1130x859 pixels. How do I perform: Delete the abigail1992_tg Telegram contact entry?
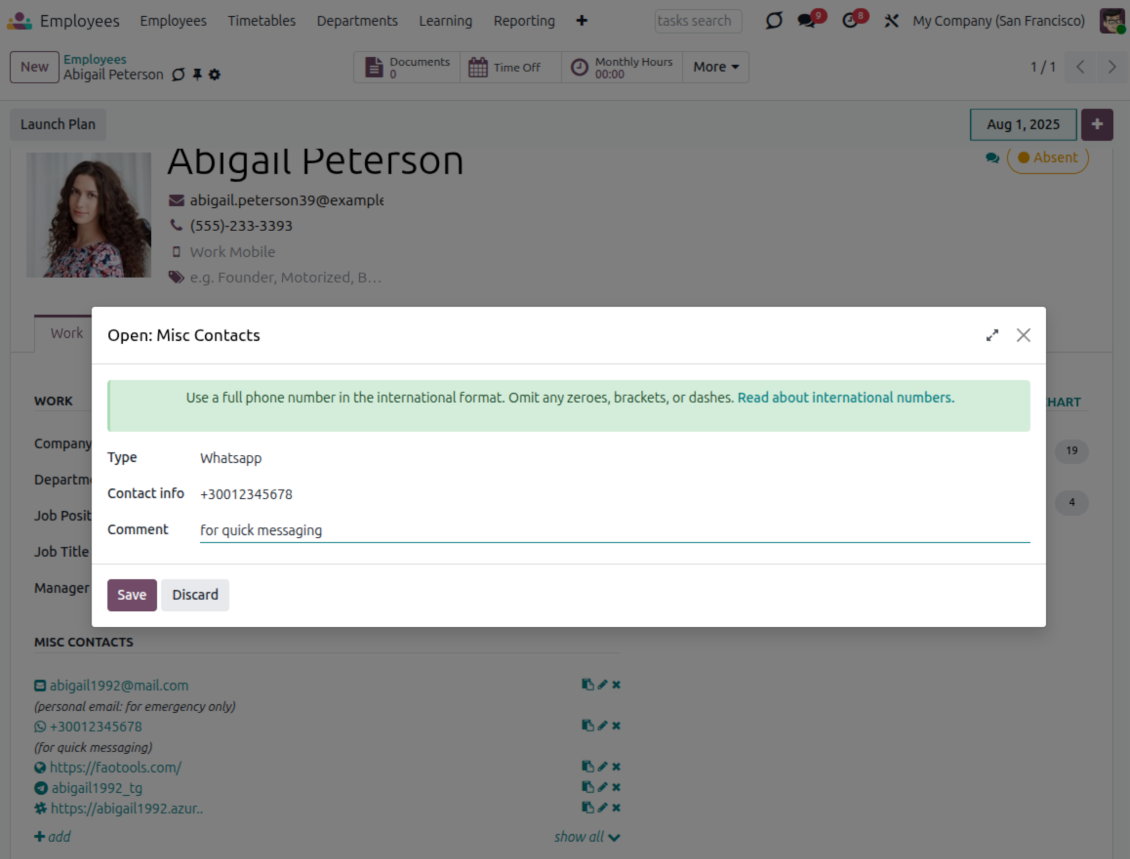(616, 788)
